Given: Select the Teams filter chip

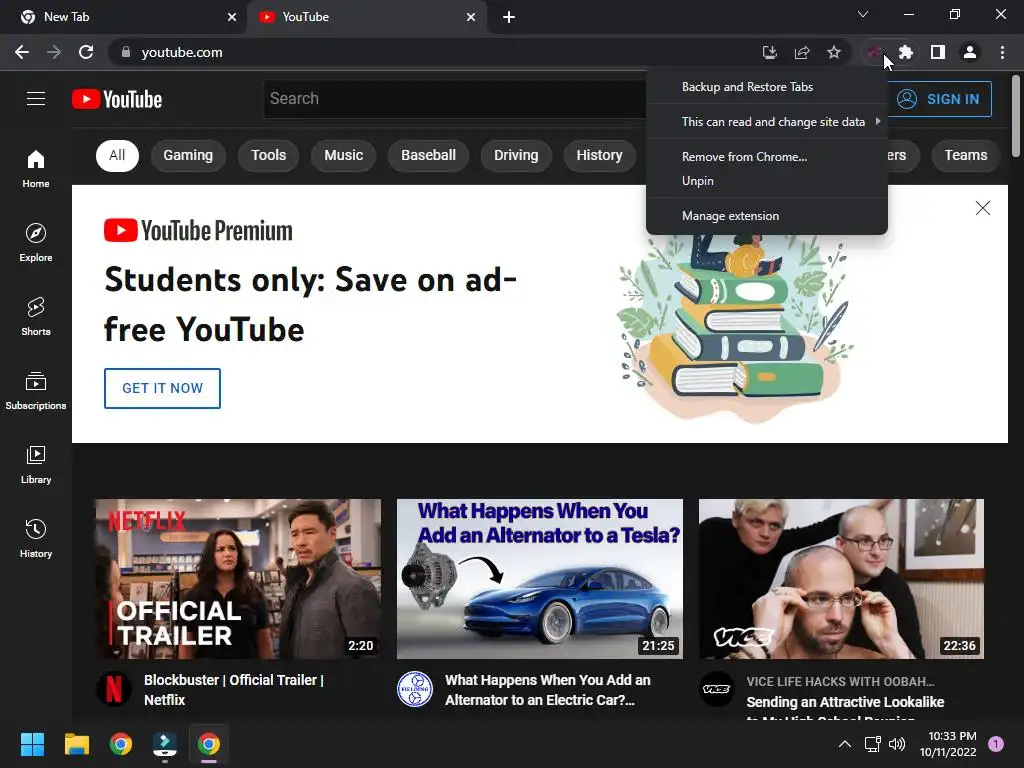Looking at the screenshot, I should [966, 155].
